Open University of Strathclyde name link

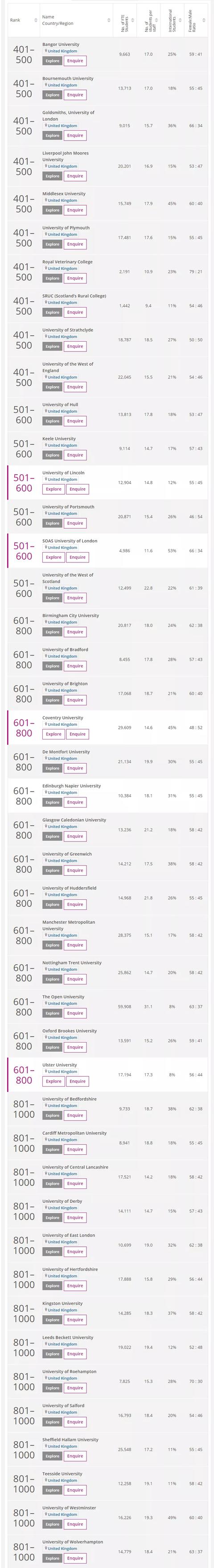tap(68, 330)
